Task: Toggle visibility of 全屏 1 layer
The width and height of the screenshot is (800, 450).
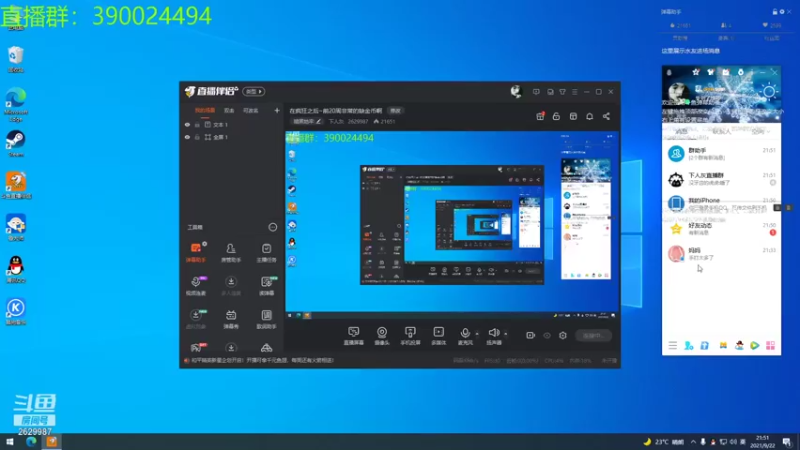Action: (x=187, y=137)
